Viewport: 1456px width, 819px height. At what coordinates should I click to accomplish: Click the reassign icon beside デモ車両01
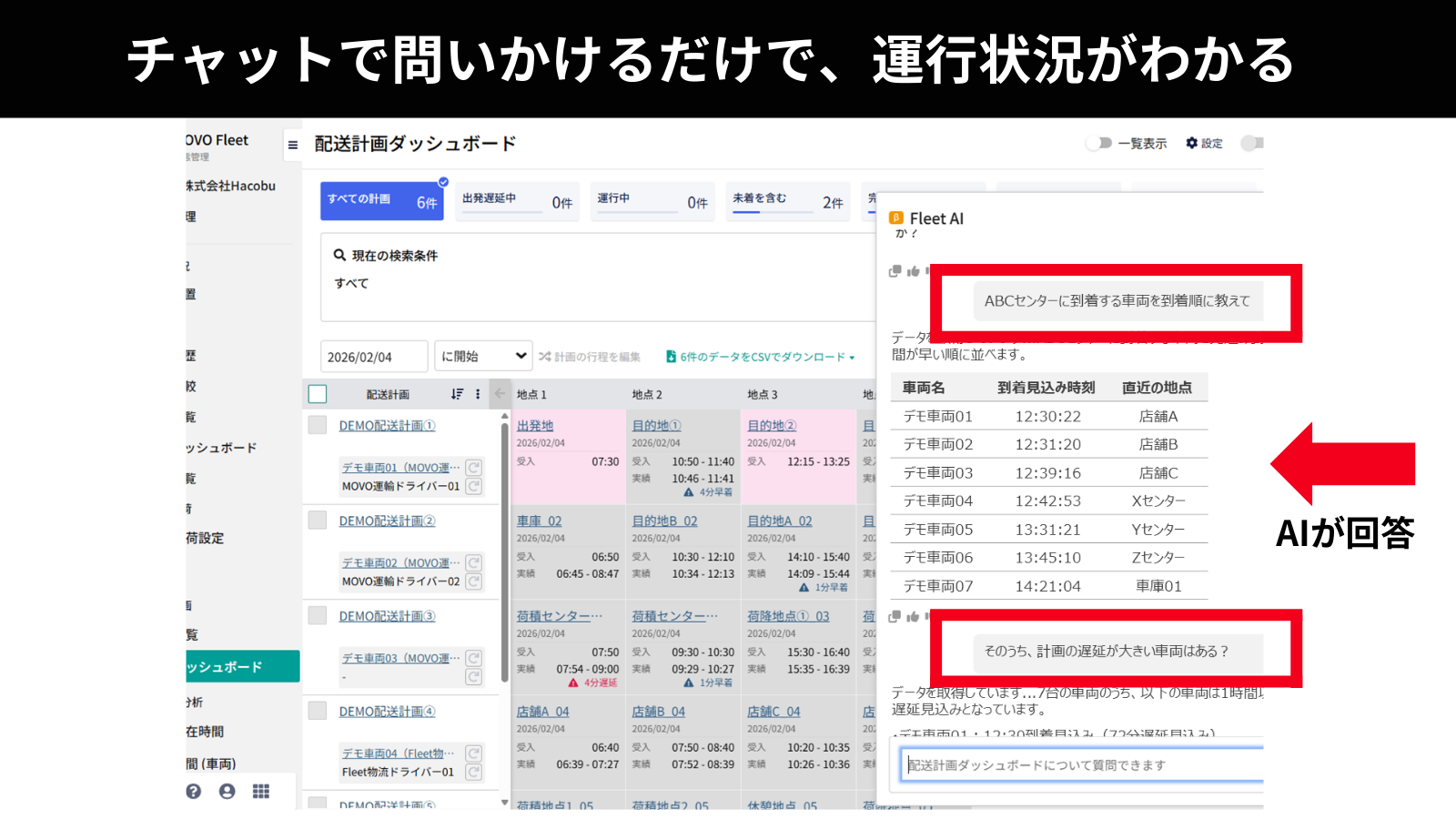473,467
